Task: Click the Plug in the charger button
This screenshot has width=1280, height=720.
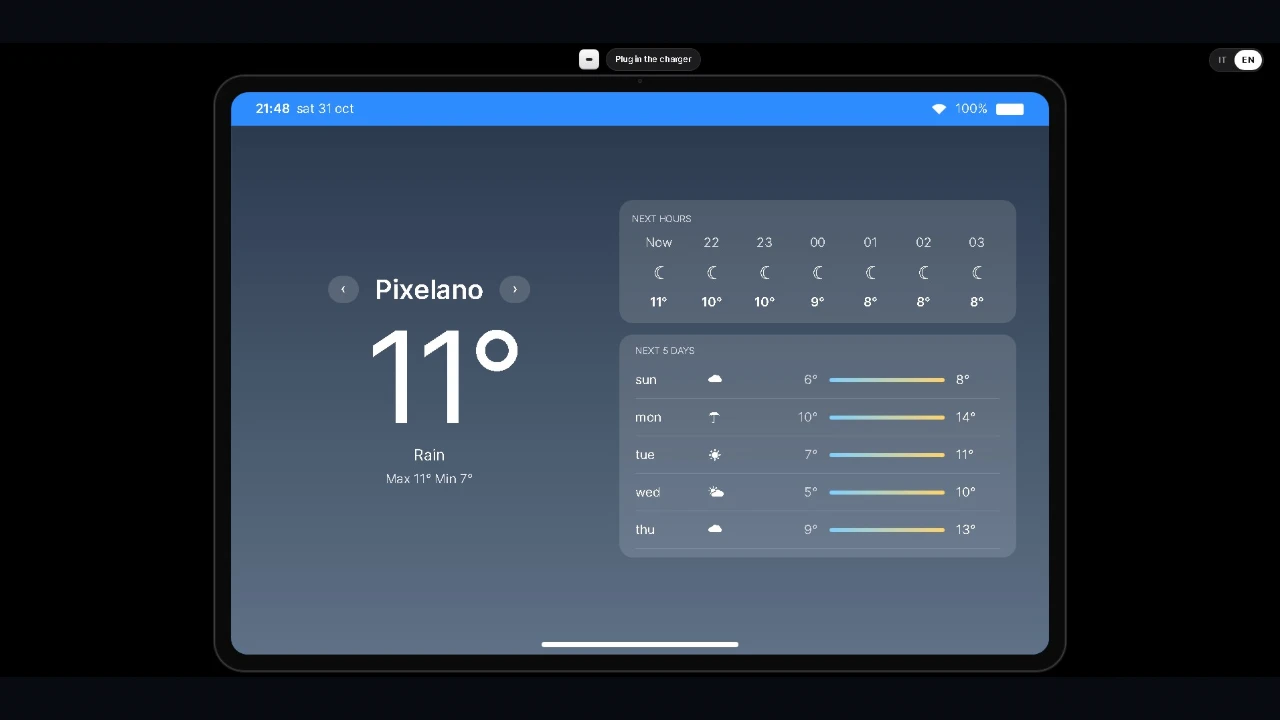Action: coord(653,59)
